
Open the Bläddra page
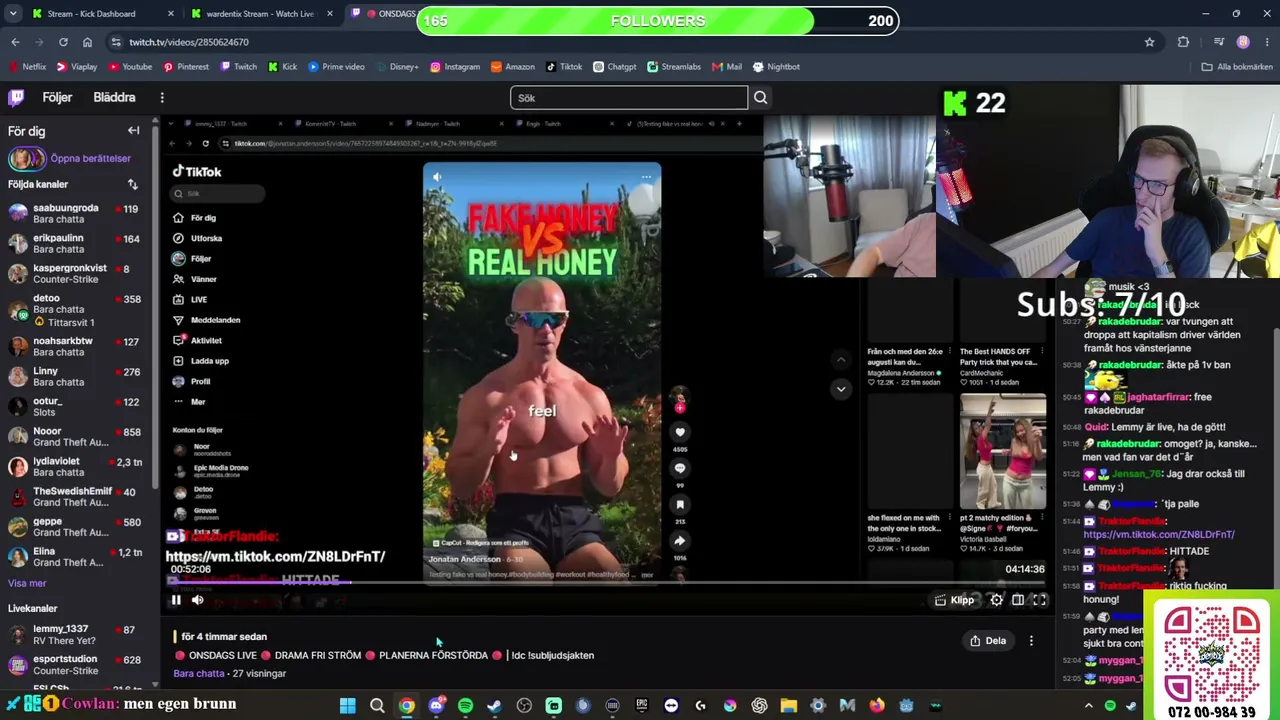coord(114,97)
